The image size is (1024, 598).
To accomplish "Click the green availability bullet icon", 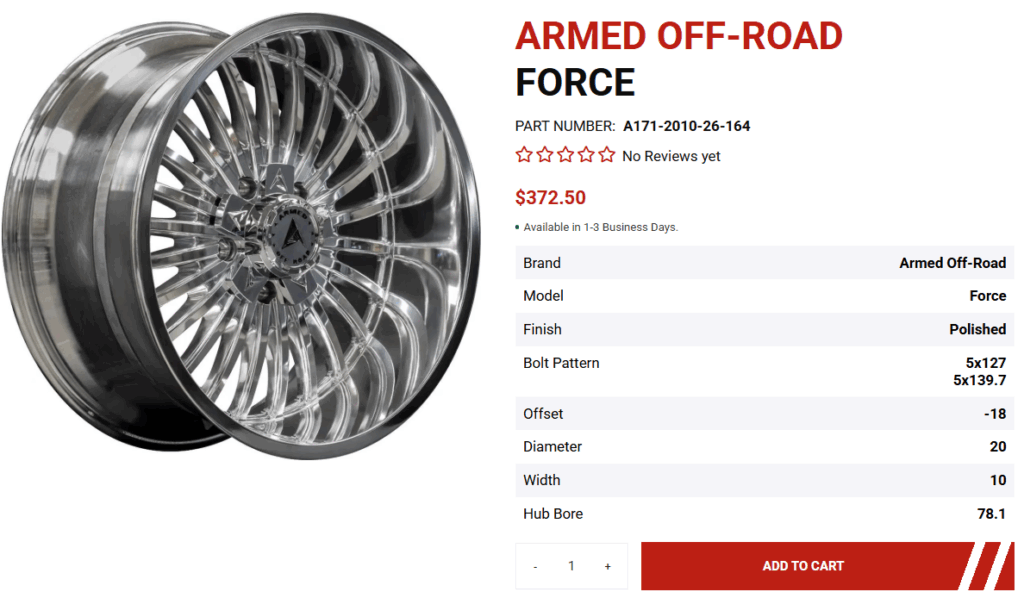I will point(516,227).
